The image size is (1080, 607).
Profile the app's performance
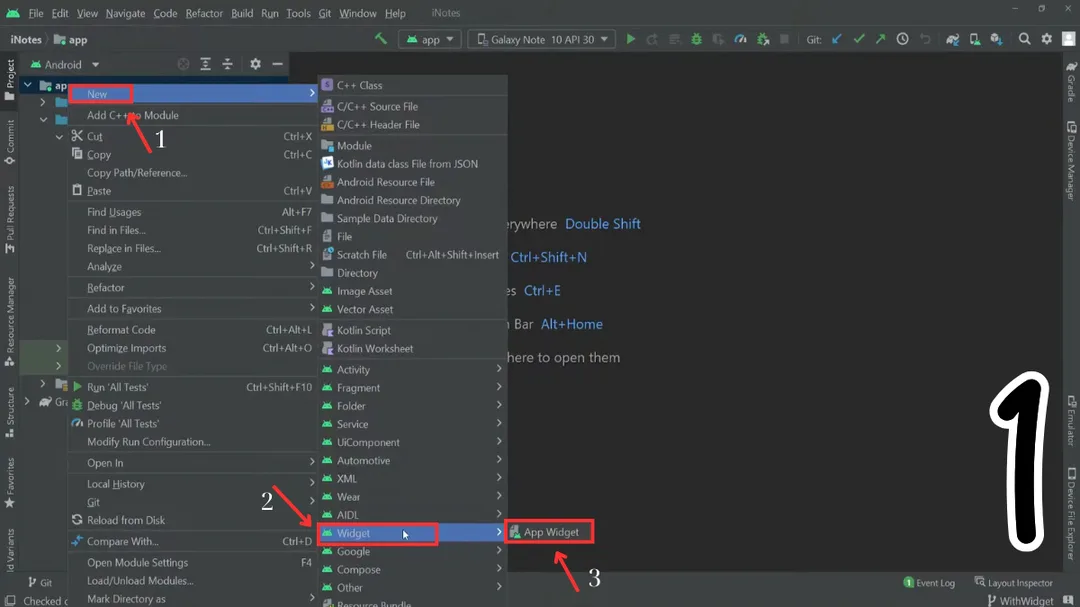pyautogui.click(x=738, y=38)
